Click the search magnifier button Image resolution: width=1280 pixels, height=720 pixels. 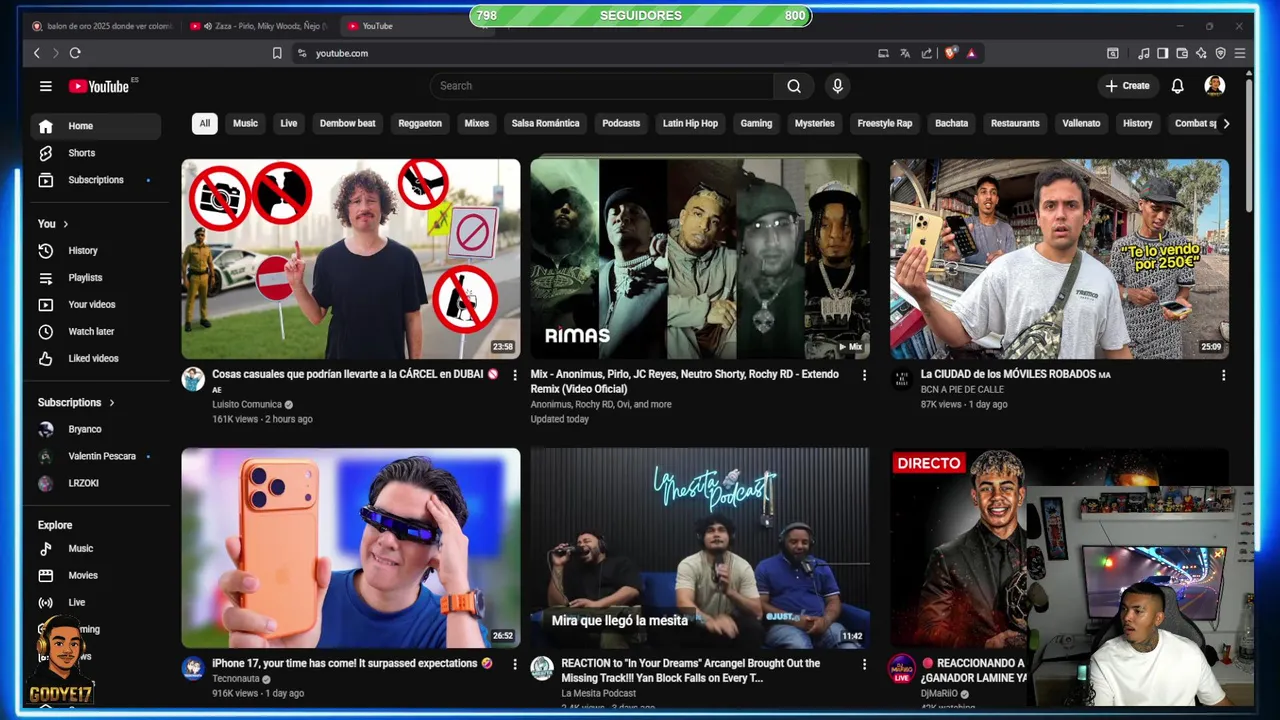(x=794, y=86)
